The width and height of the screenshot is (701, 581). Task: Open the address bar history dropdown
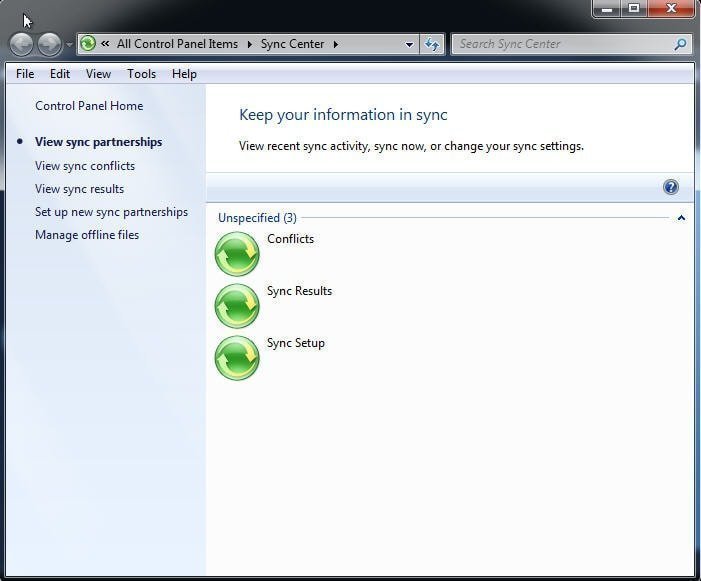pos(409,44)
